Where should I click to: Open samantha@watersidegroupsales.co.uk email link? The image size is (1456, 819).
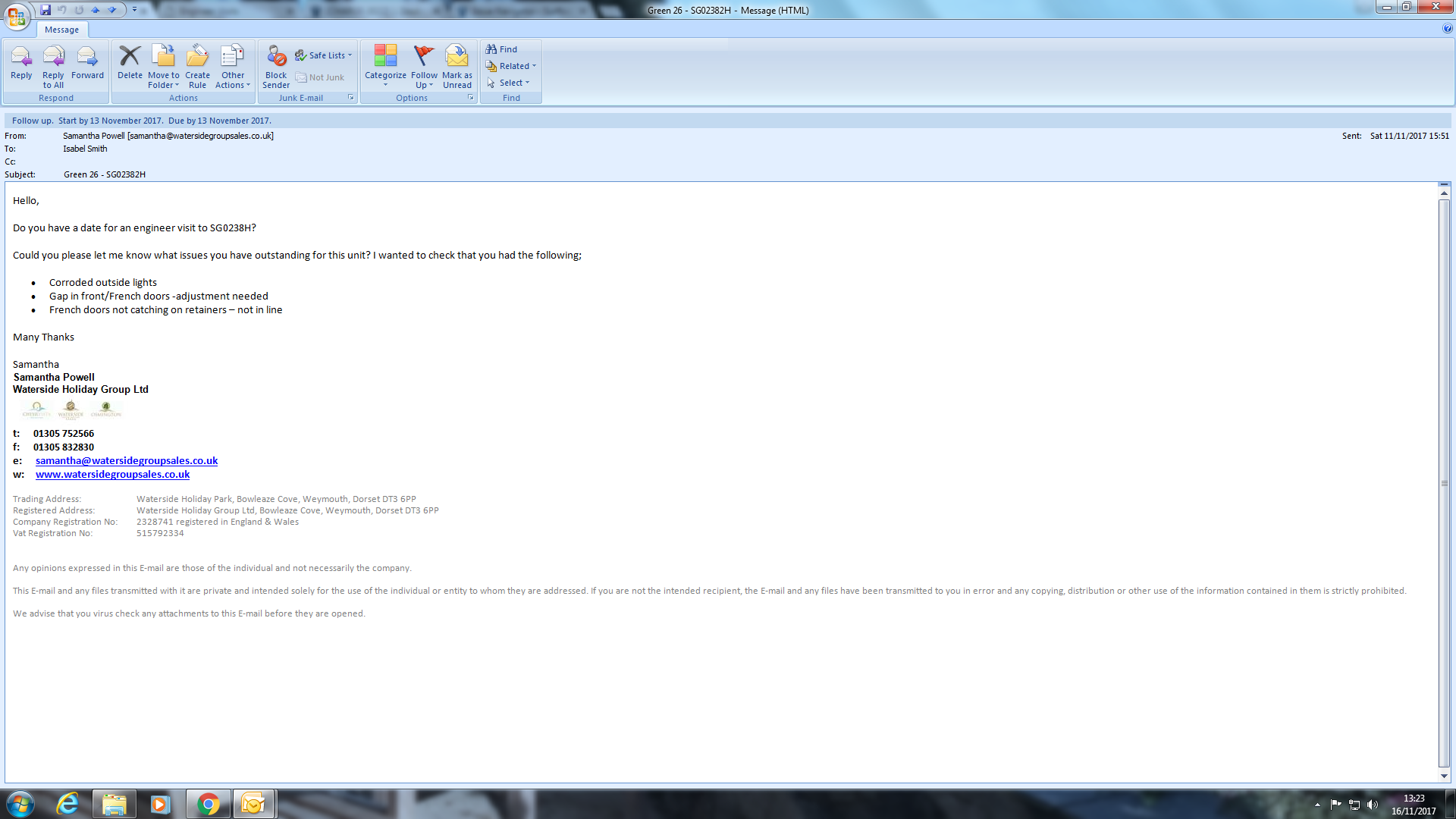point(126,460)
